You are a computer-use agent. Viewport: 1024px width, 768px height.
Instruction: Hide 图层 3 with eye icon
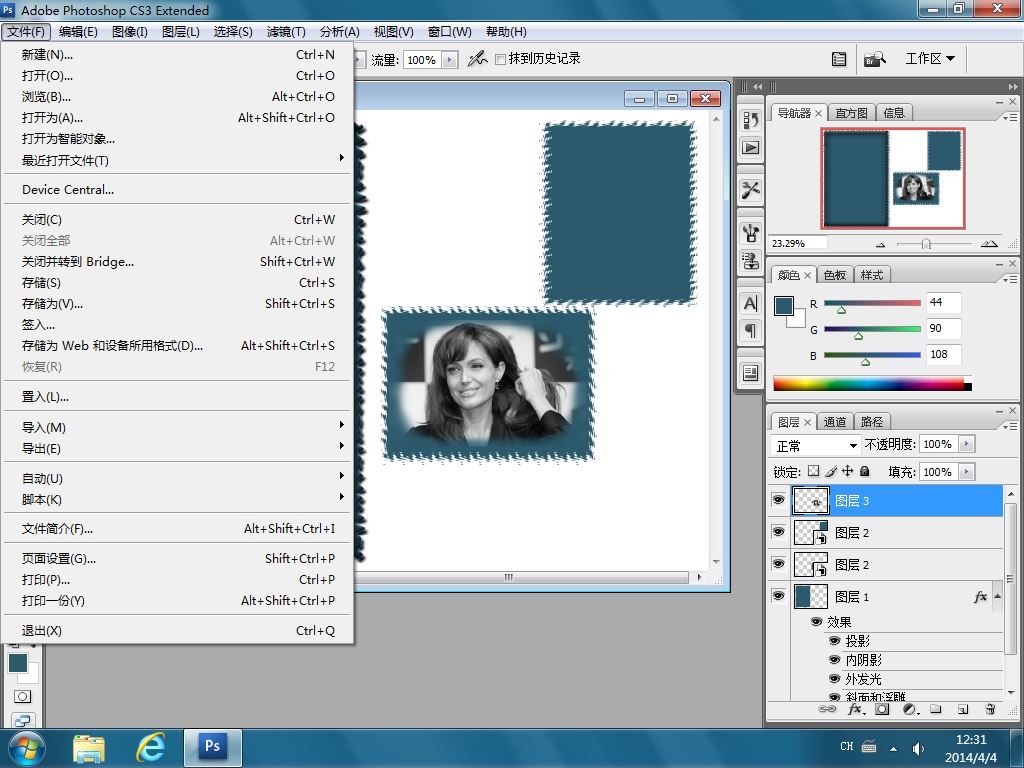[x=778, y=500]
